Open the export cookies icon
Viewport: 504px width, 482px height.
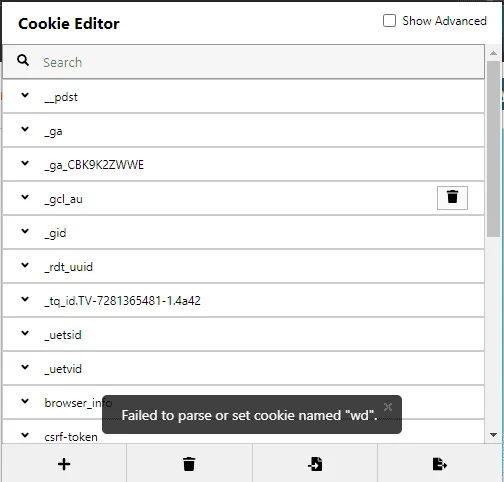[x=439, y=464]
